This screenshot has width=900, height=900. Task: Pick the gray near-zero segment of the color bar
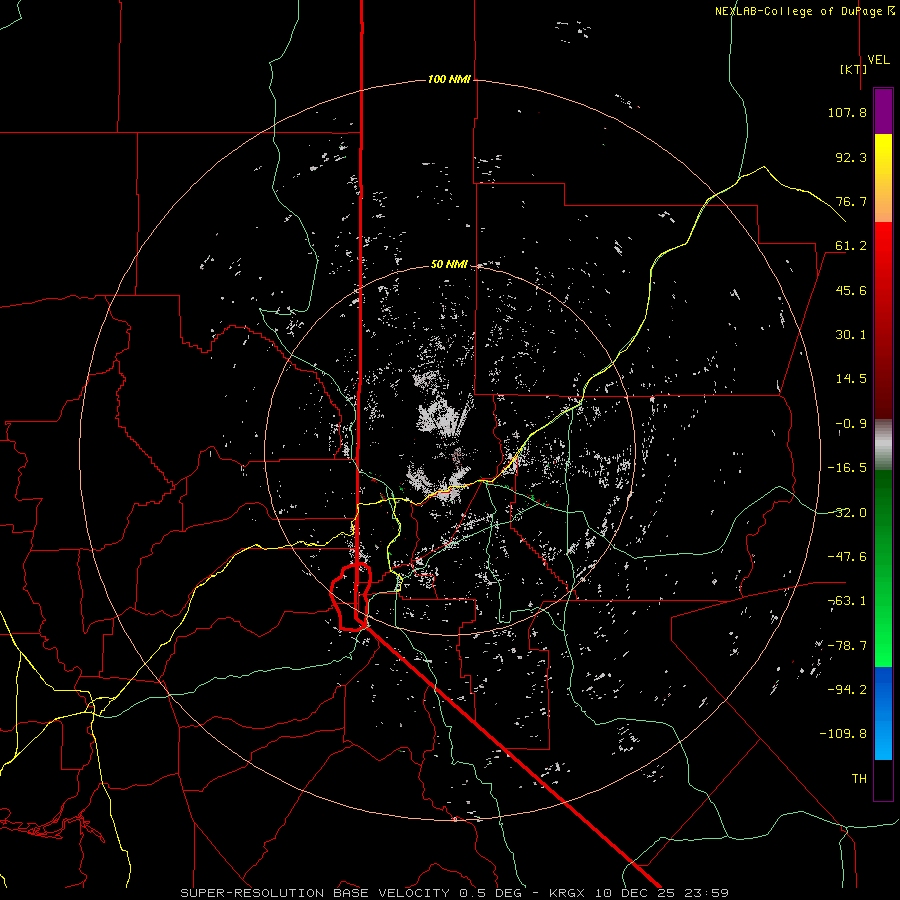coord(883,445)
